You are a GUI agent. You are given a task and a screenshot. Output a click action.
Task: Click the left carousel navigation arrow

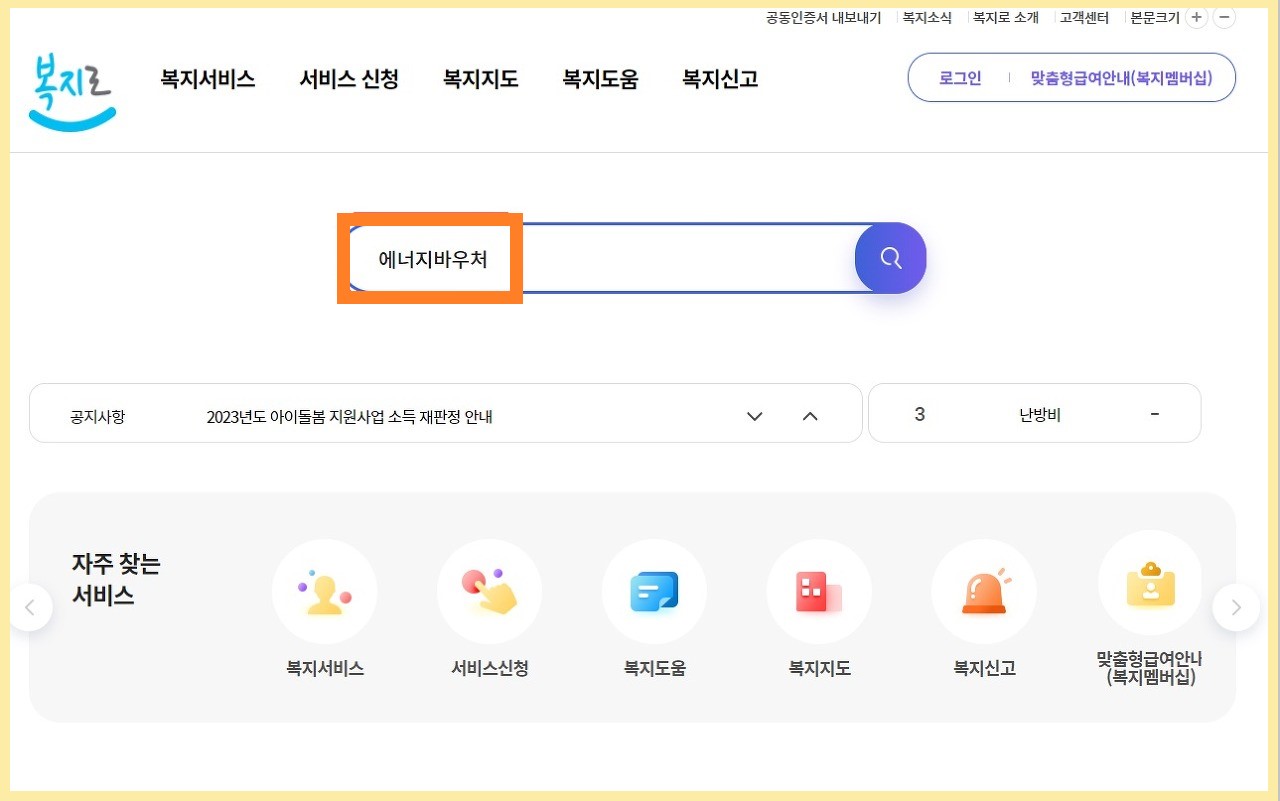33,607
